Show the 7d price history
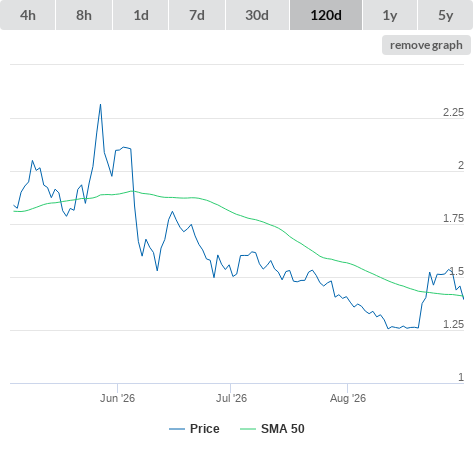This screenshot has height=455, width=474. [x=197, y=15]
